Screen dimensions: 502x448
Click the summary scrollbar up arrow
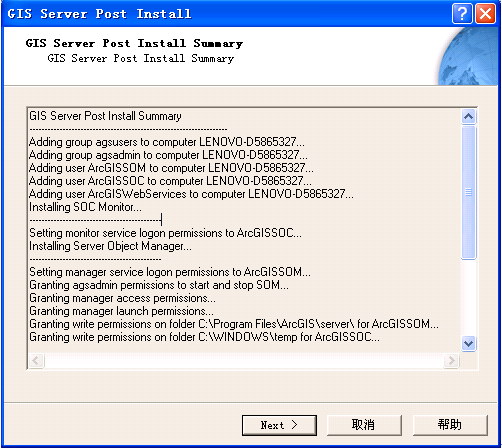click(469, 116)
